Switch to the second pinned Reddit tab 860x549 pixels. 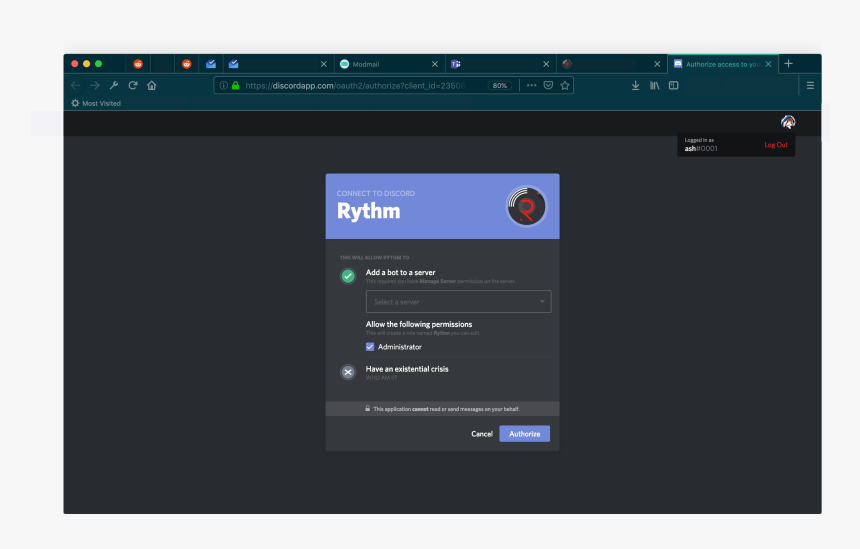(186, 64)
